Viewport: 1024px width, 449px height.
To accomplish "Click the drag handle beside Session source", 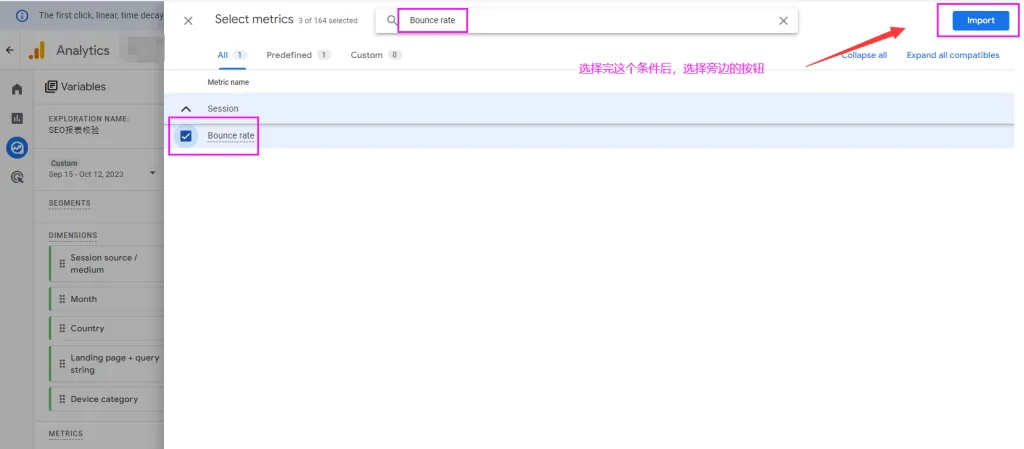I will point(63,264).
